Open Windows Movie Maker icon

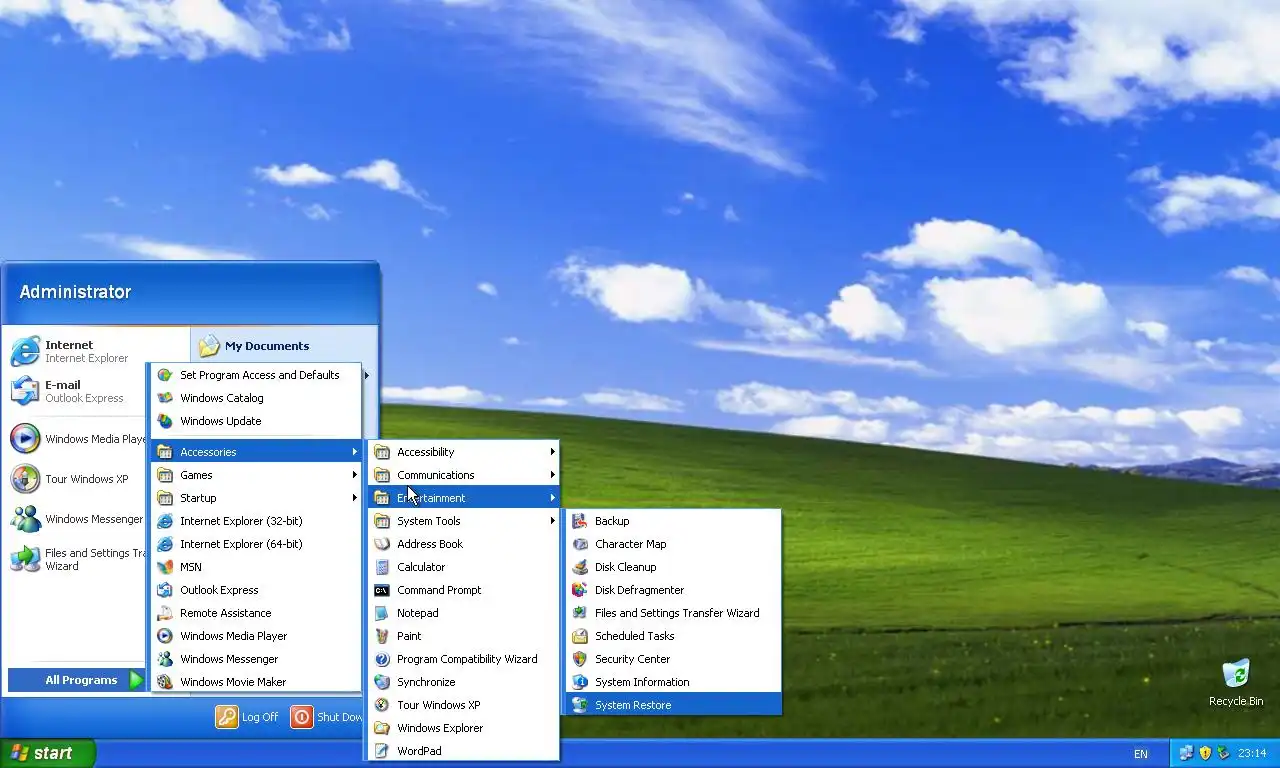coord(165,682)
